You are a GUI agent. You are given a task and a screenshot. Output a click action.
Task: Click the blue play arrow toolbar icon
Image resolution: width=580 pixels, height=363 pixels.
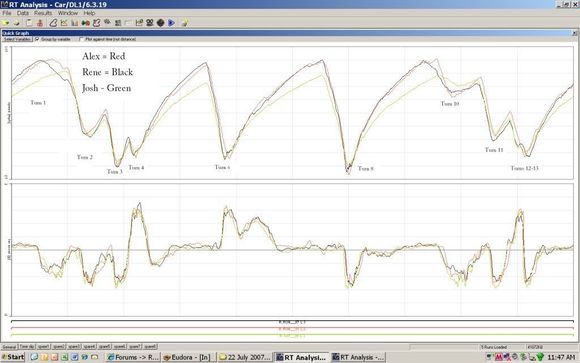(x=171, y=23)
